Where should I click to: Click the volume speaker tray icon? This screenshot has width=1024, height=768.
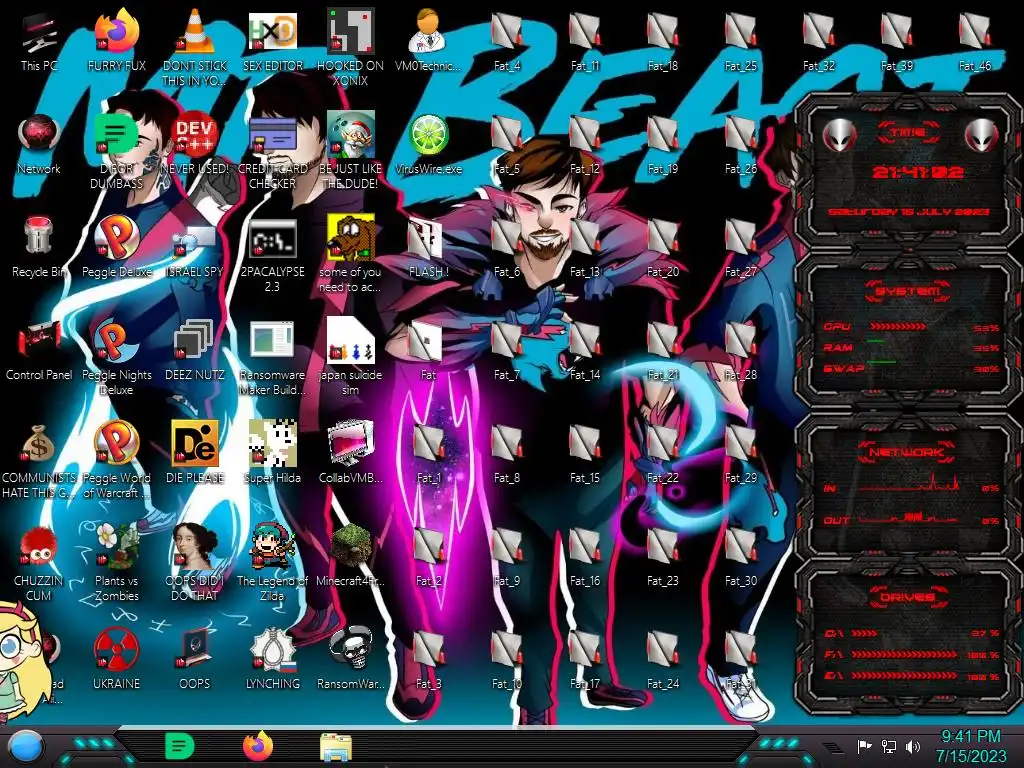coord(913,746)
